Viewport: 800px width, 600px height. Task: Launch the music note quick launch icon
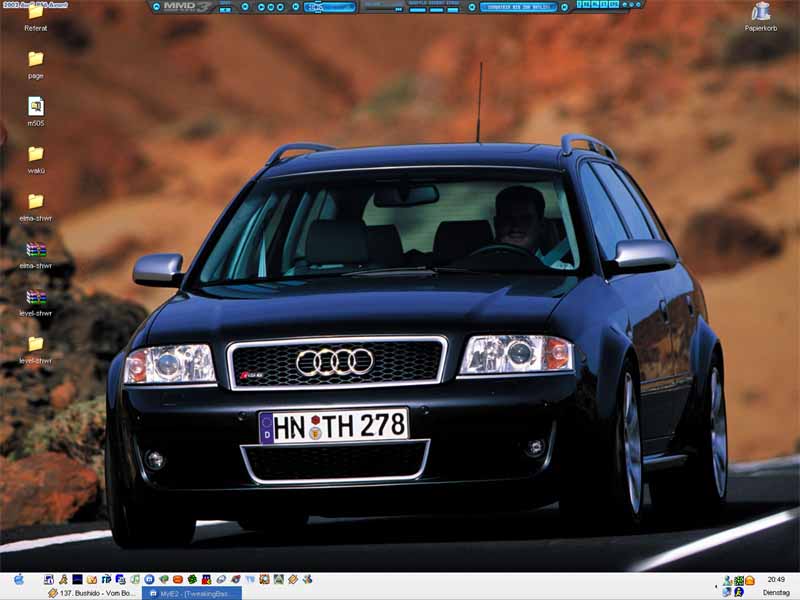135,580
